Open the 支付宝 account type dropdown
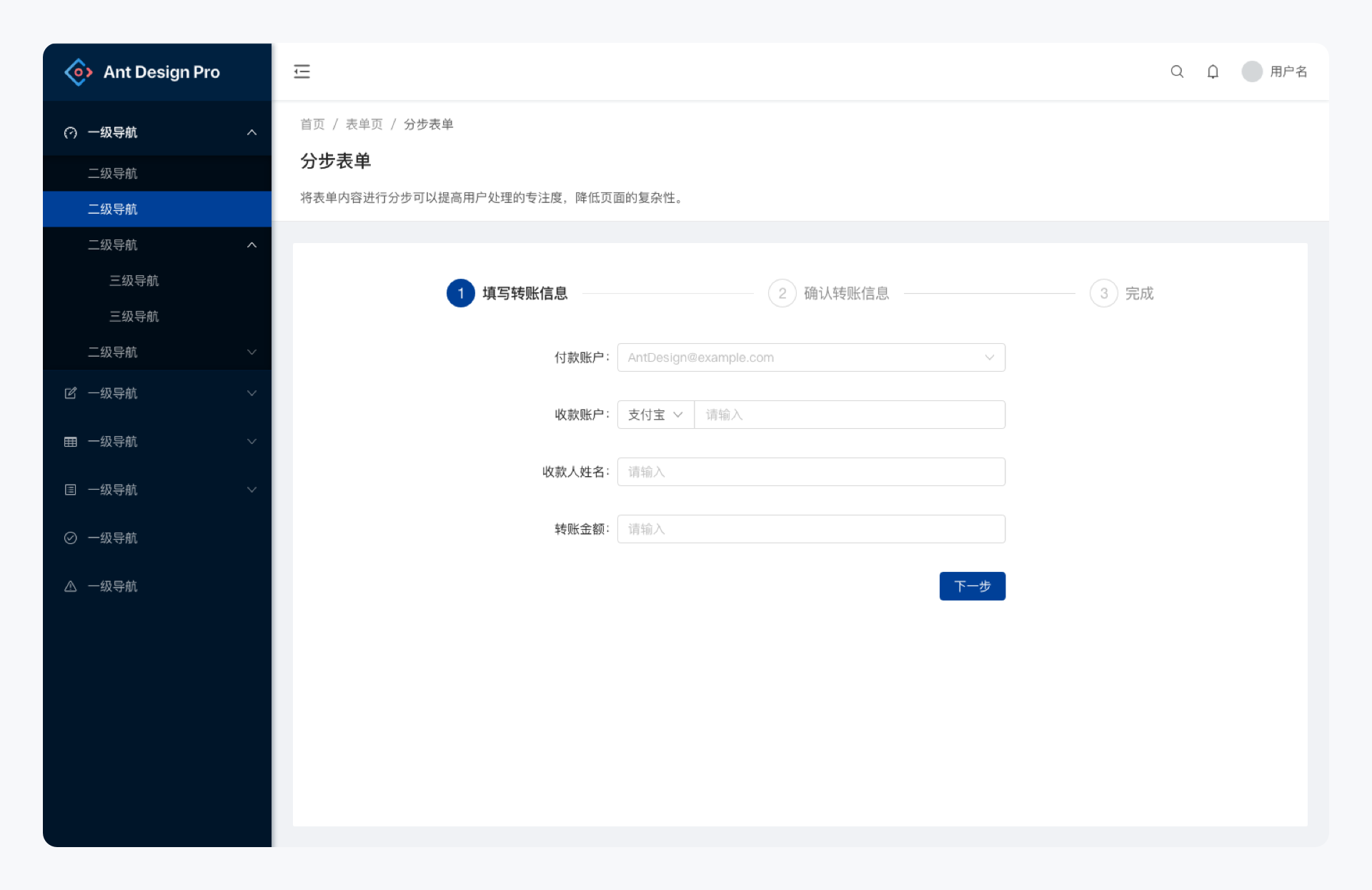This screenshot has width=1372, height=890. [655, 415]
